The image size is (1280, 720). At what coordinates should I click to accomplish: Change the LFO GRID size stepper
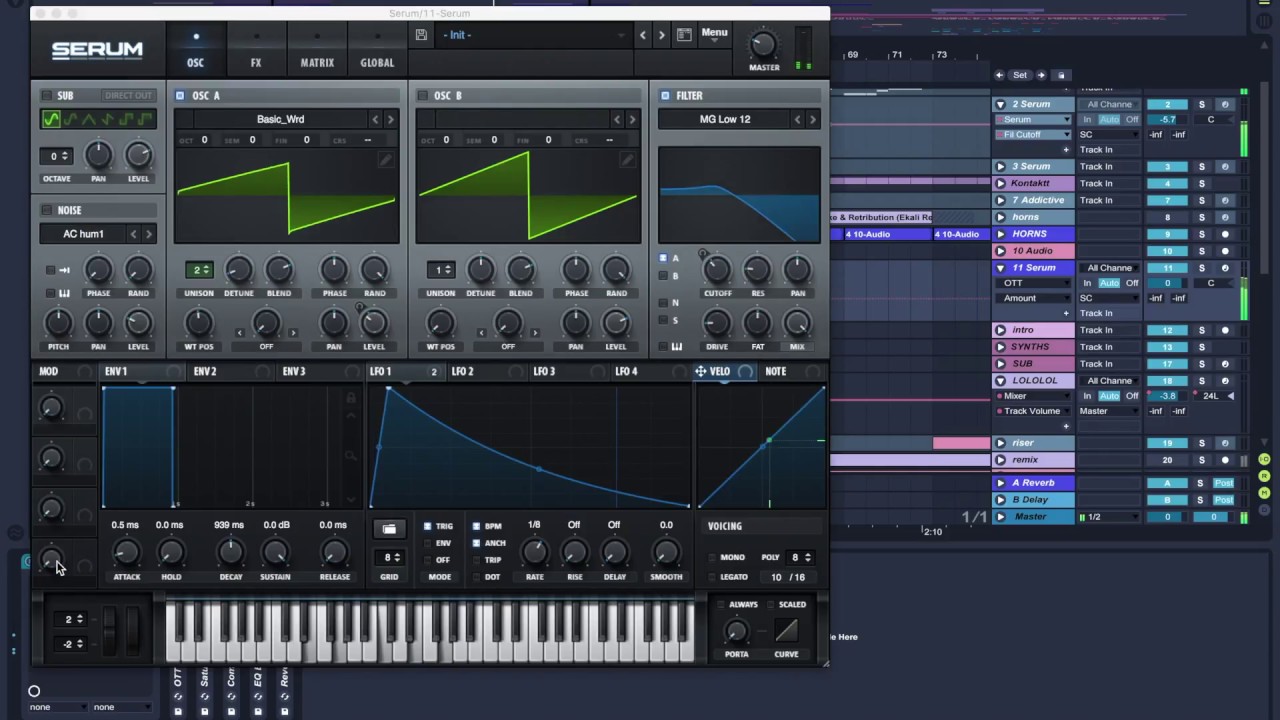pos(389,558)
